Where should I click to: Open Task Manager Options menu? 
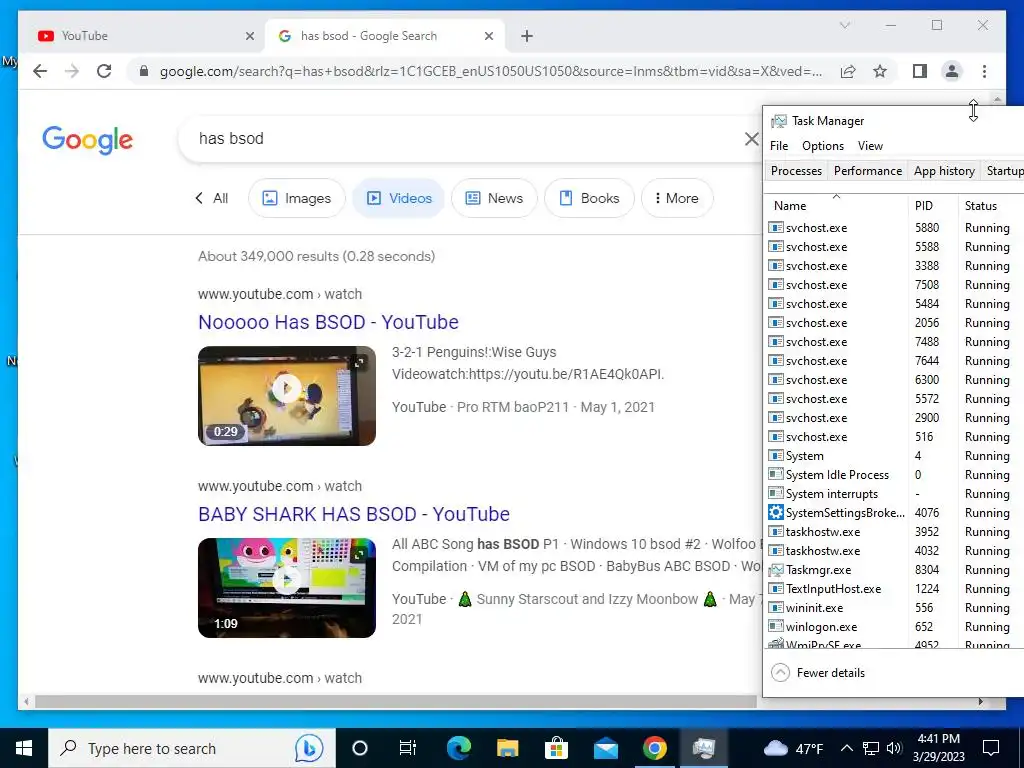click(x=823, y=146)
